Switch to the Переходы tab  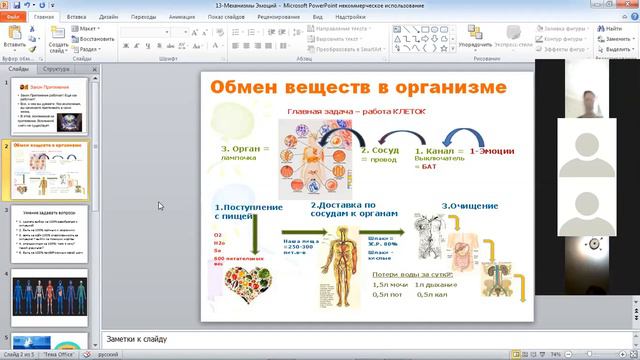click(x=143, y=17)
